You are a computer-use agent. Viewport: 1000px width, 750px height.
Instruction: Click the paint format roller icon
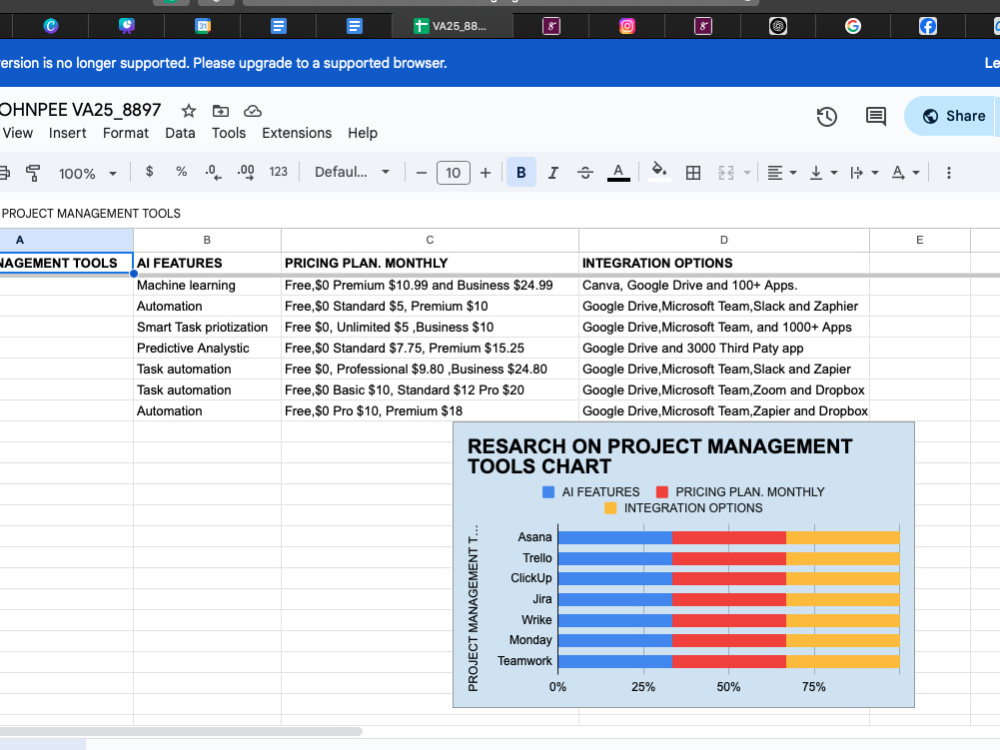33,172
